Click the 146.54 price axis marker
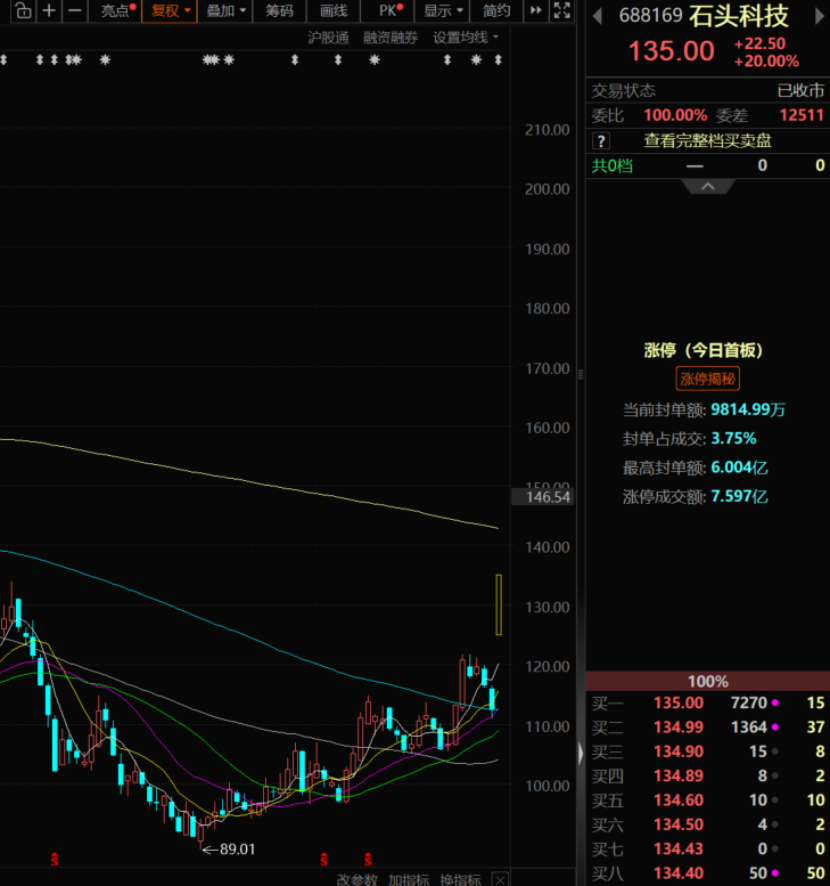Viewport: 830px width, 886px height. [x=543, y=497]
